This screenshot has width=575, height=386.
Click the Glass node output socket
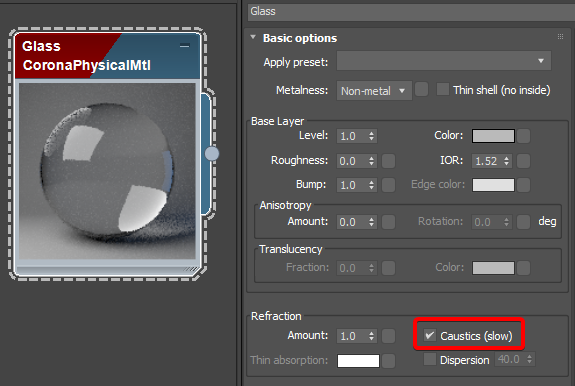pyautogui.click(x=212, y=154)
